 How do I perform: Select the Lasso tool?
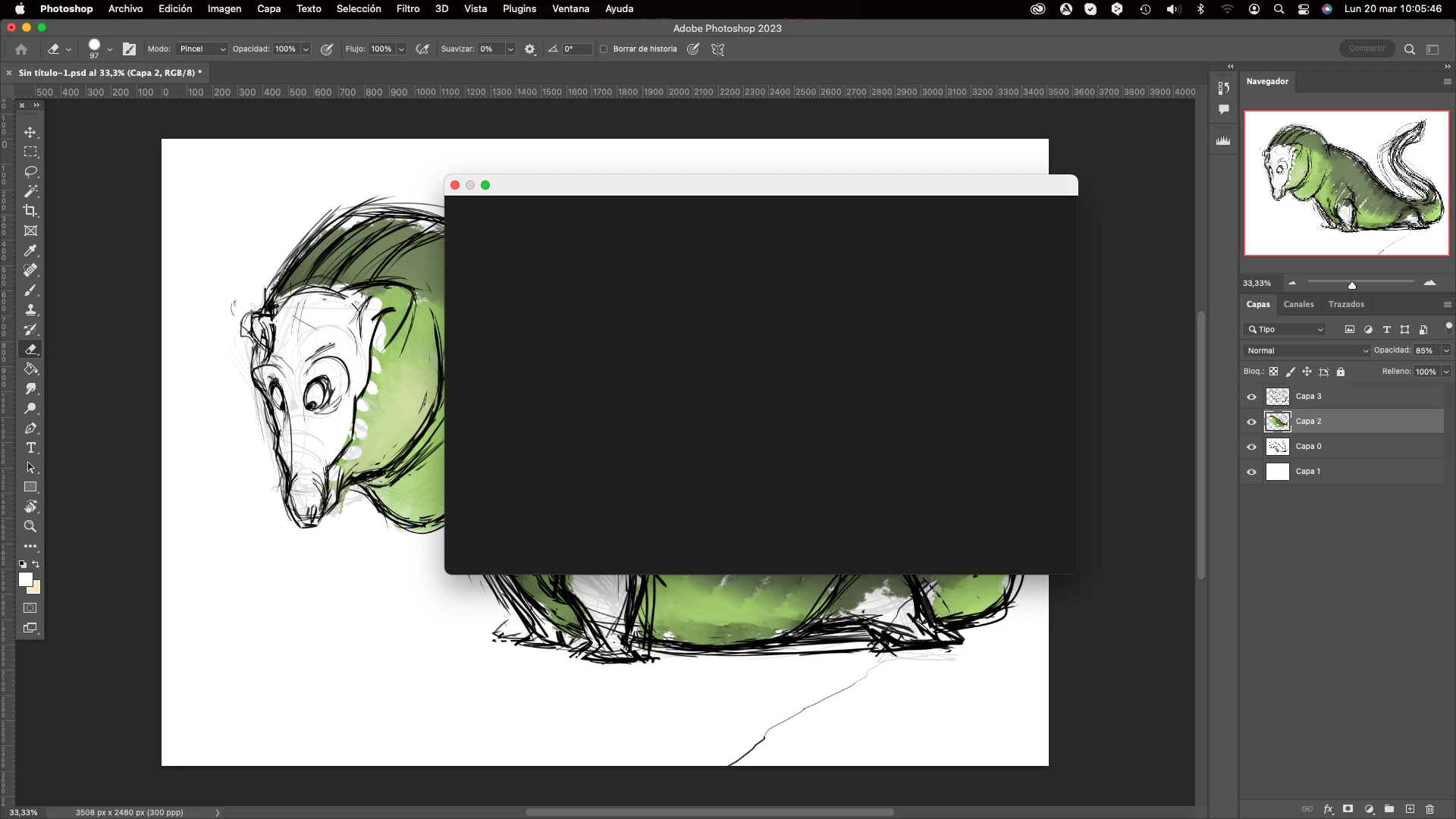(30, 171)
